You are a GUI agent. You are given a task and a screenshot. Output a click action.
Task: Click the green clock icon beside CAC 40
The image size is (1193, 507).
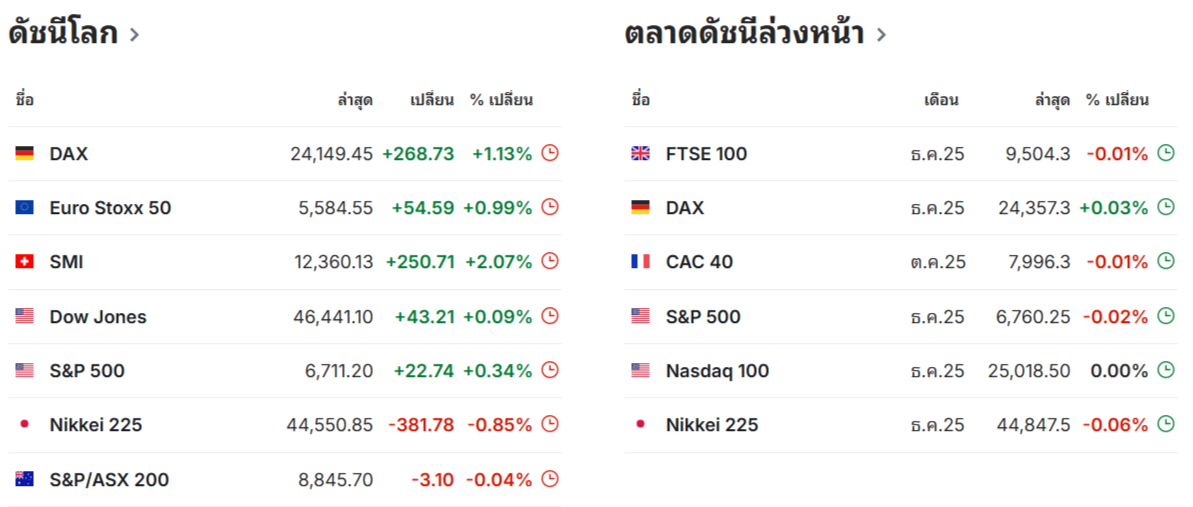coord(1166,261)
